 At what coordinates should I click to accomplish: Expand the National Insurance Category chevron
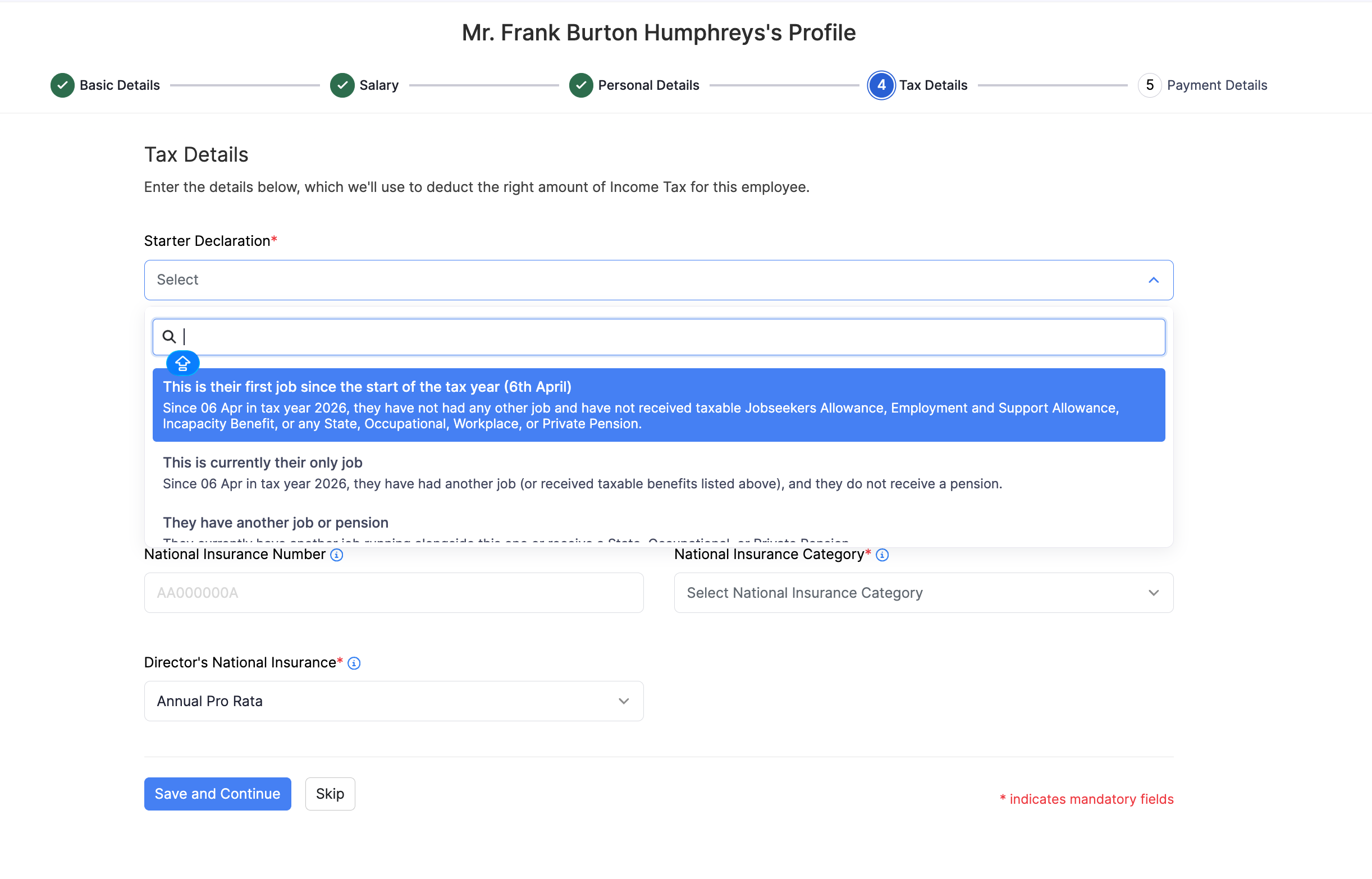(1153, 593)
